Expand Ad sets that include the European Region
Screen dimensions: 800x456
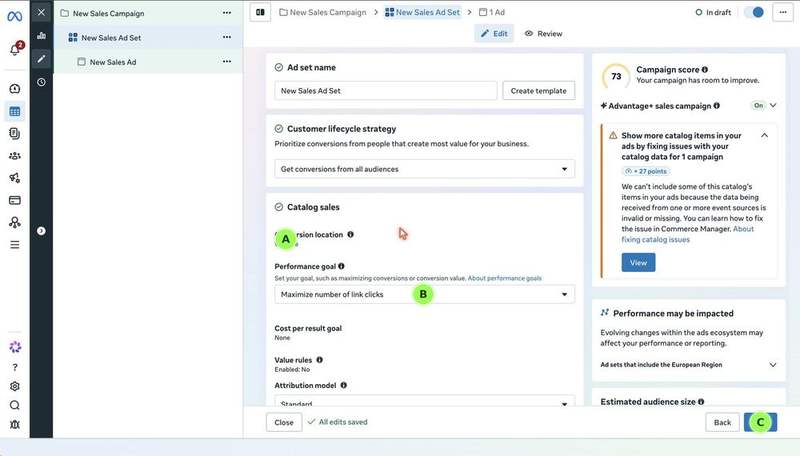pyautogui.click(x=688, y=365)
